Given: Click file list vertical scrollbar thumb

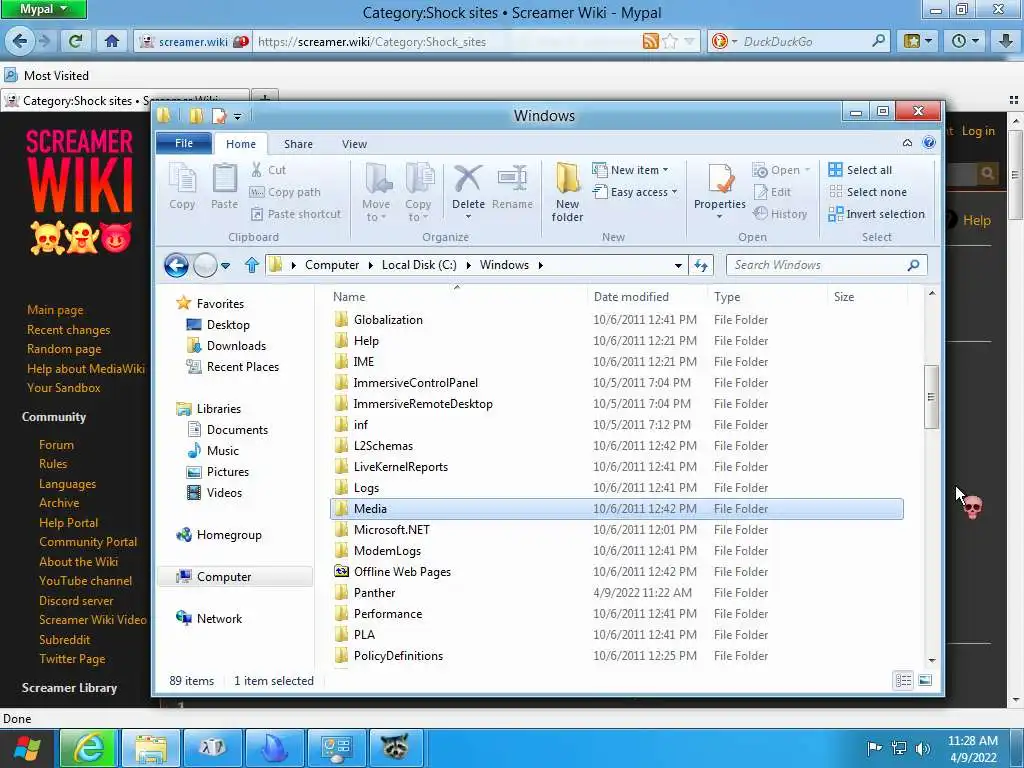Looking at the screenshot, I should [931, 396].
